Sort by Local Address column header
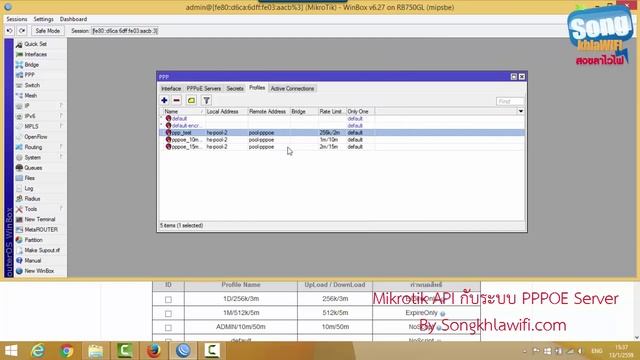 pos(227,111)
